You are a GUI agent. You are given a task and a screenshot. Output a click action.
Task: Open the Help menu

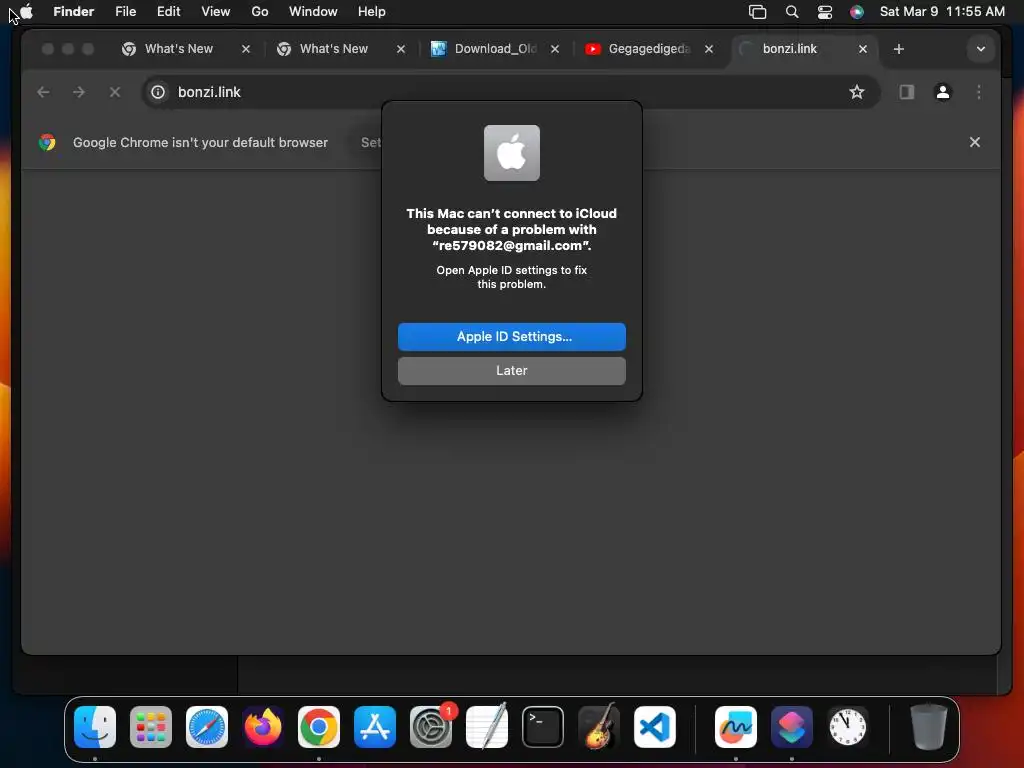coord(372,12)
